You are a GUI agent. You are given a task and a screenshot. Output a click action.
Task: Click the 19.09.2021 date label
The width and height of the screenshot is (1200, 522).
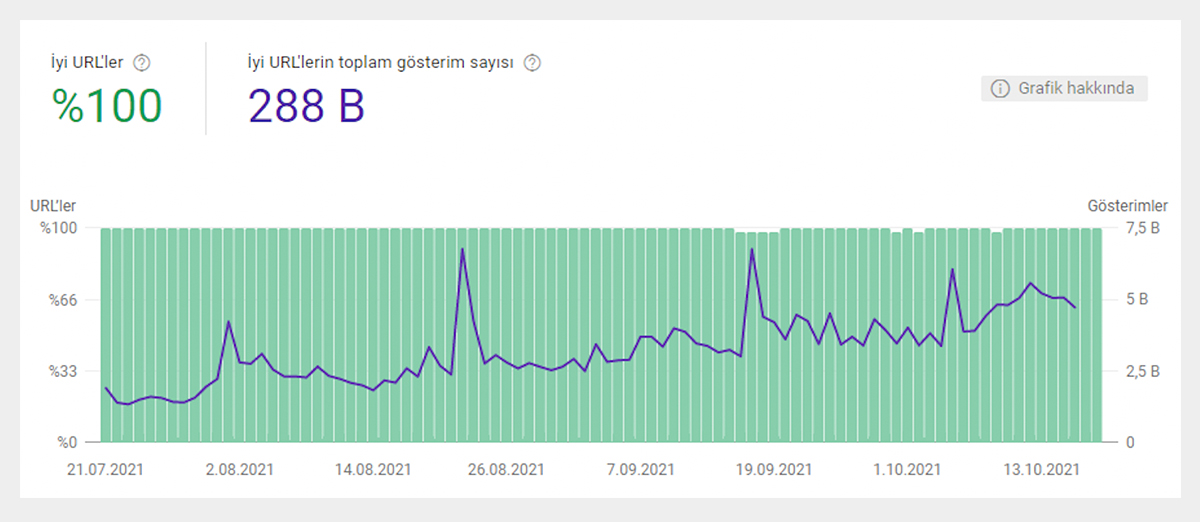tap(776, 468)
